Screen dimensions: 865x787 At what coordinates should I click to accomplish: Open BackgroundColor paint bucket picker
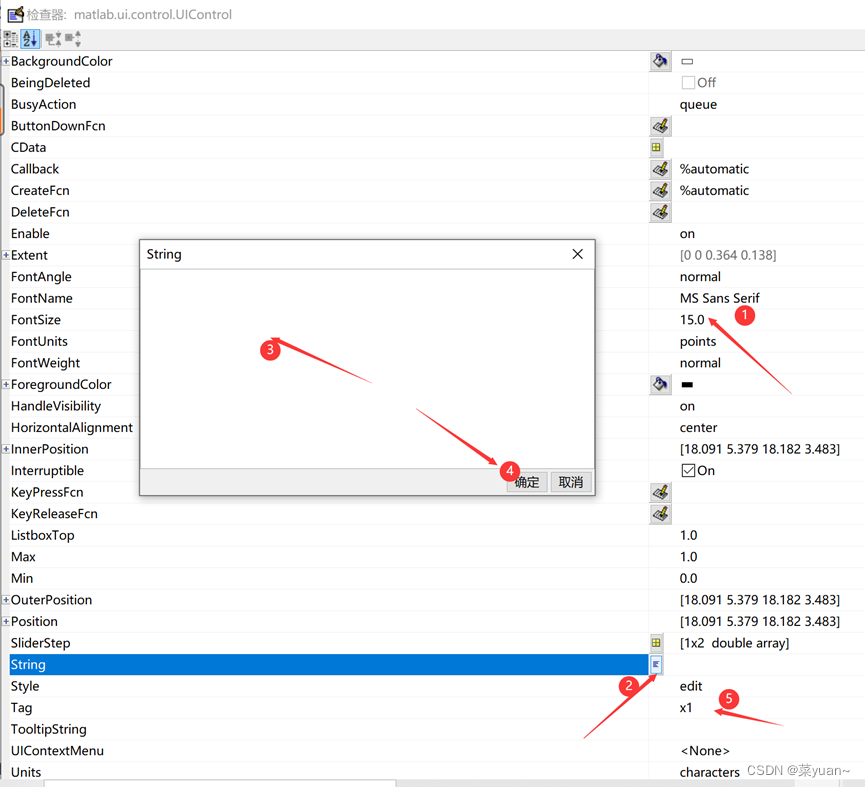tap(660, 61)
